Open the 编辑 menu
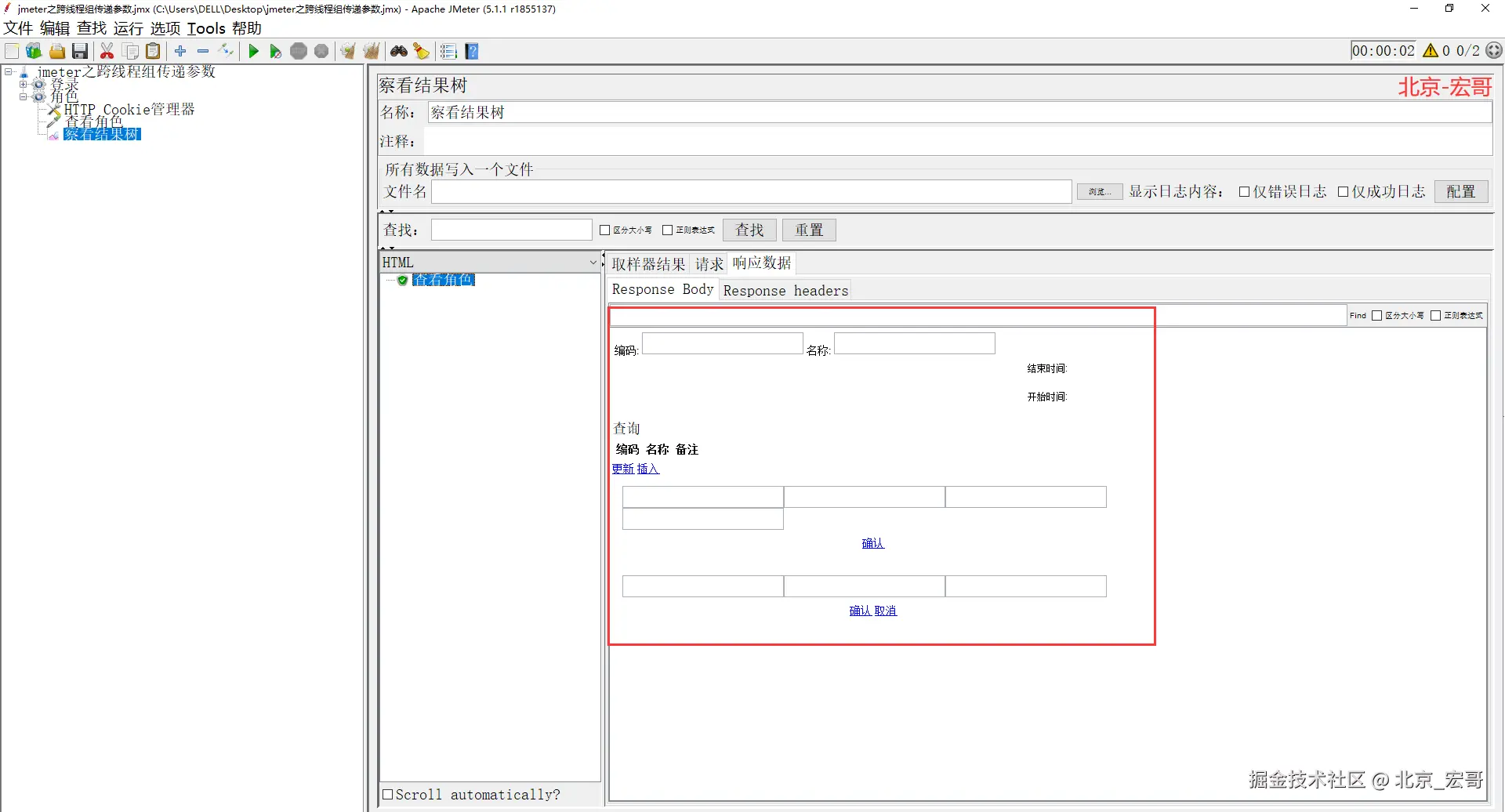 tap(55, 28)
